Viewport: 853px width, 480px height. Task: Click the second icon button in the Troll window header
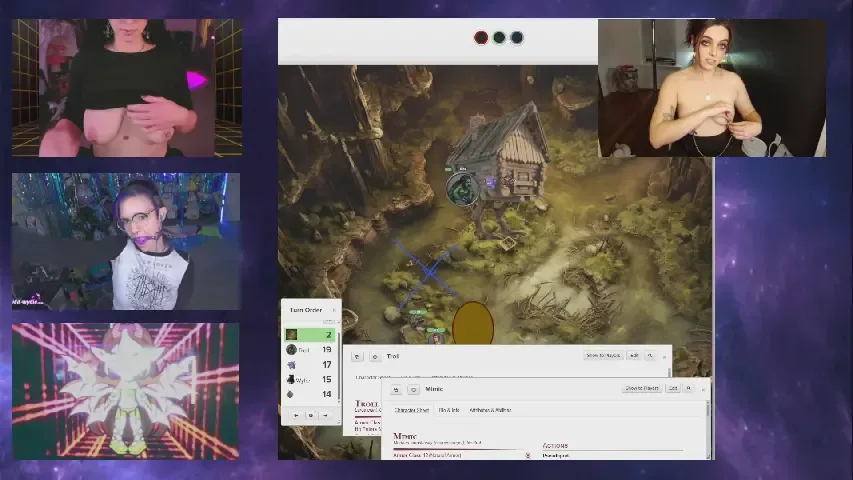pyautogui.click(x=374, y=356)
